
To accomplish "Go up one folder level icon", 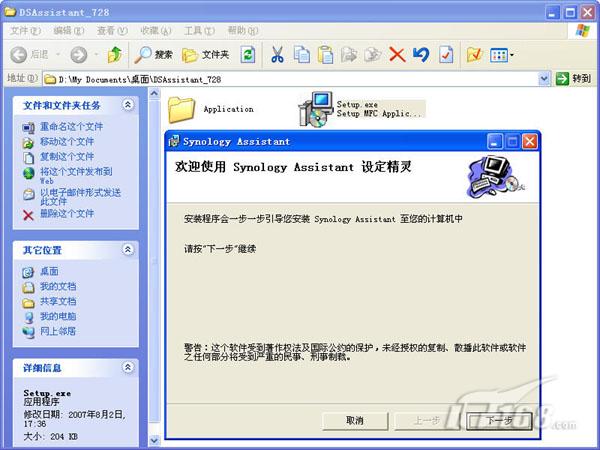I will coord(114,55).
